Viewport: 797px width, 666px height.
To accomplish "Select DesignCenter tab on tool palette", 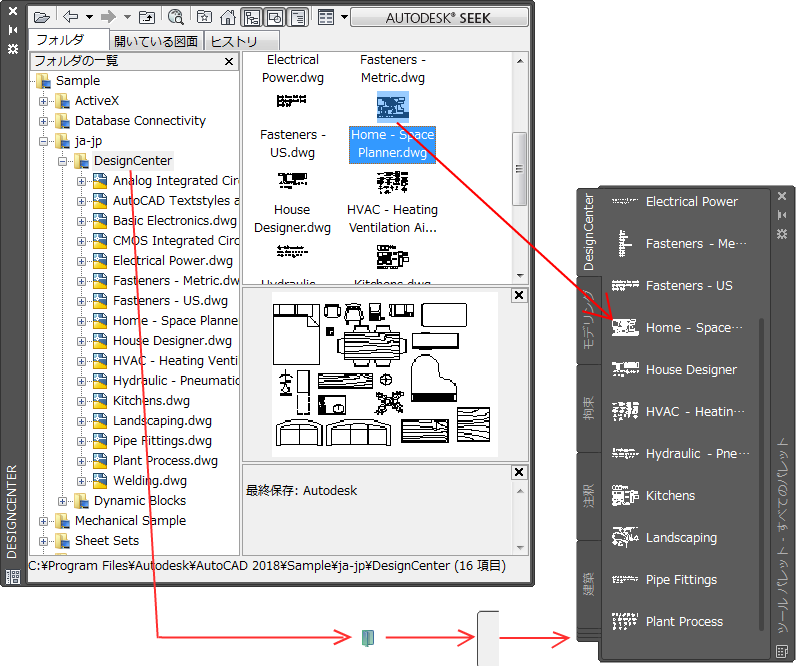I will 589,232.
